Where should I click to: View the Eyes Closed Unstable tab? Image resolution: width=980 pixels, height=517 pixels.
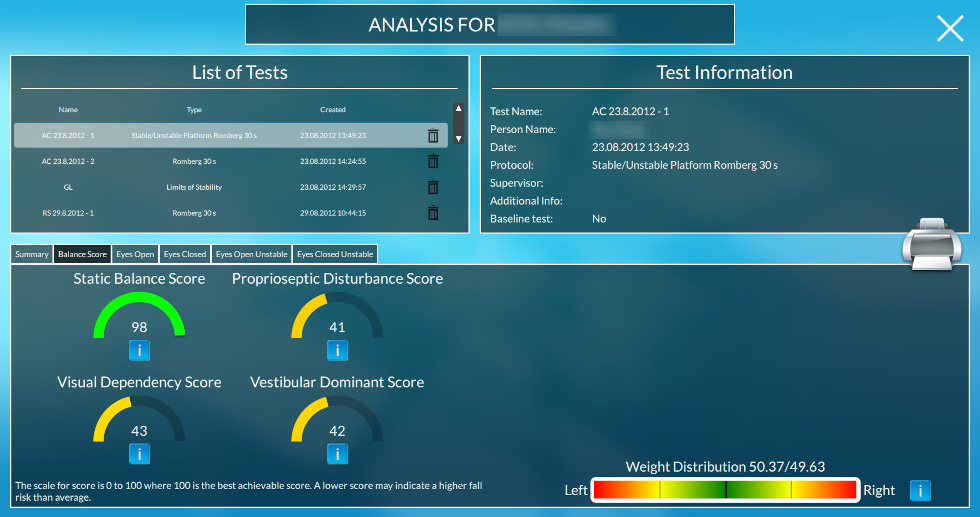tap(335, 255)
